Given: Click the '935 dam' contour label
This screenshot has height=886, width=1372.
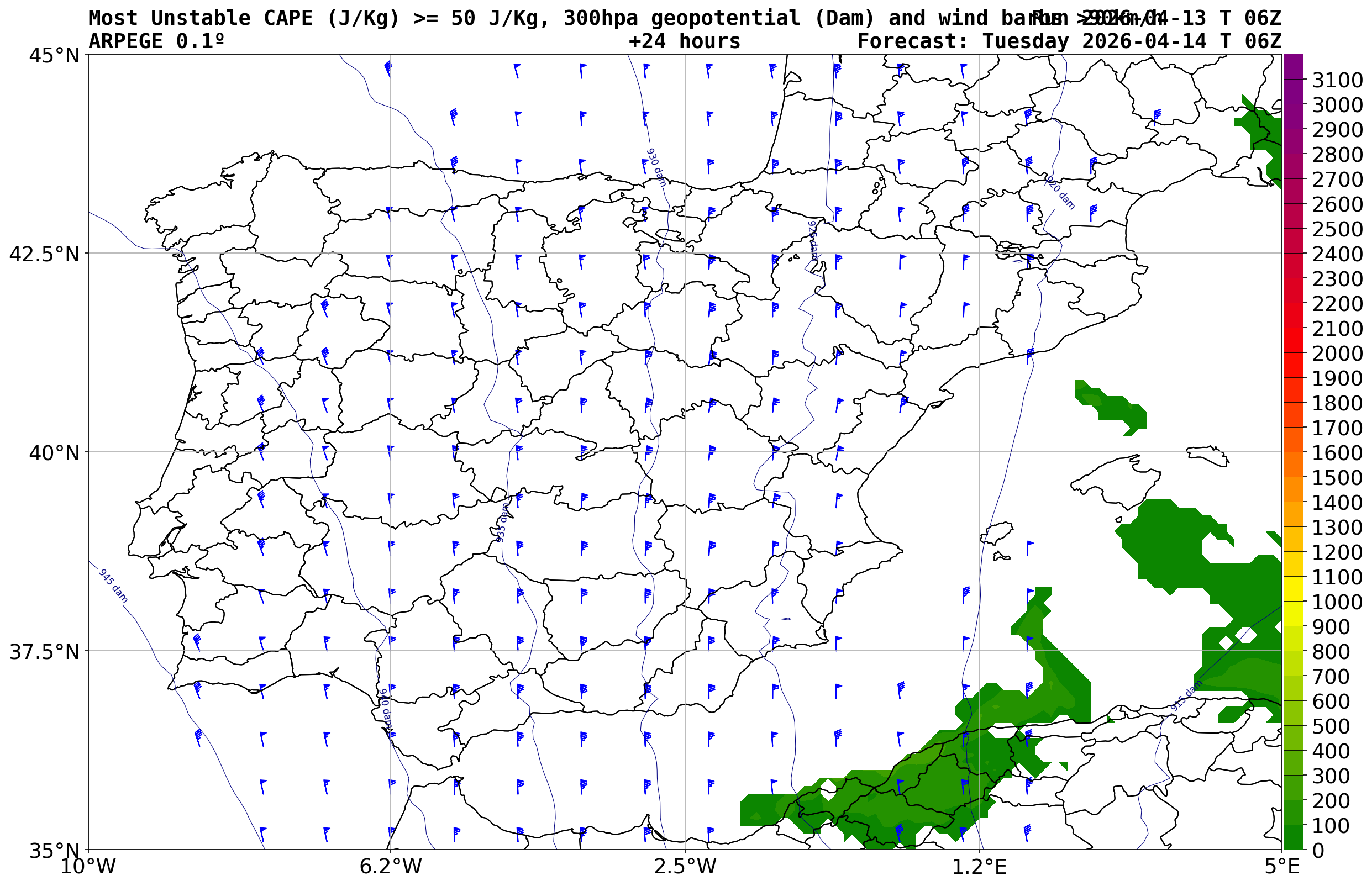Looking at the screenshot, I should (502, 523).
